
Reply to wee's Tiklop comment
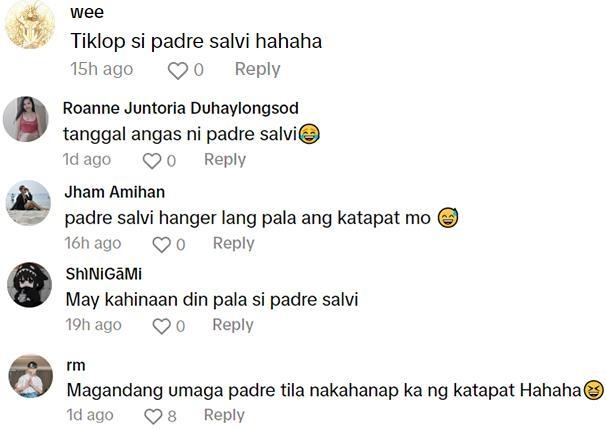(257, 70)
